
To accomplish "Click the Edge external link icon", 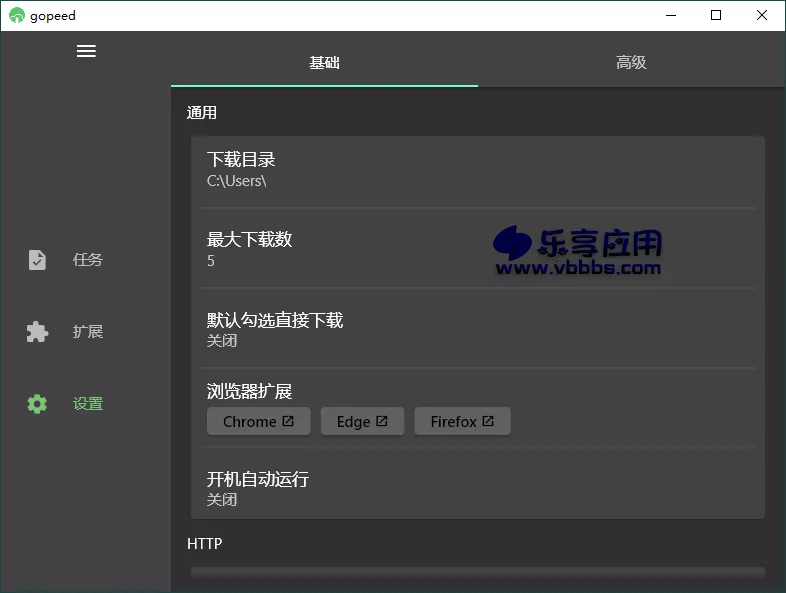I will 381,421.
